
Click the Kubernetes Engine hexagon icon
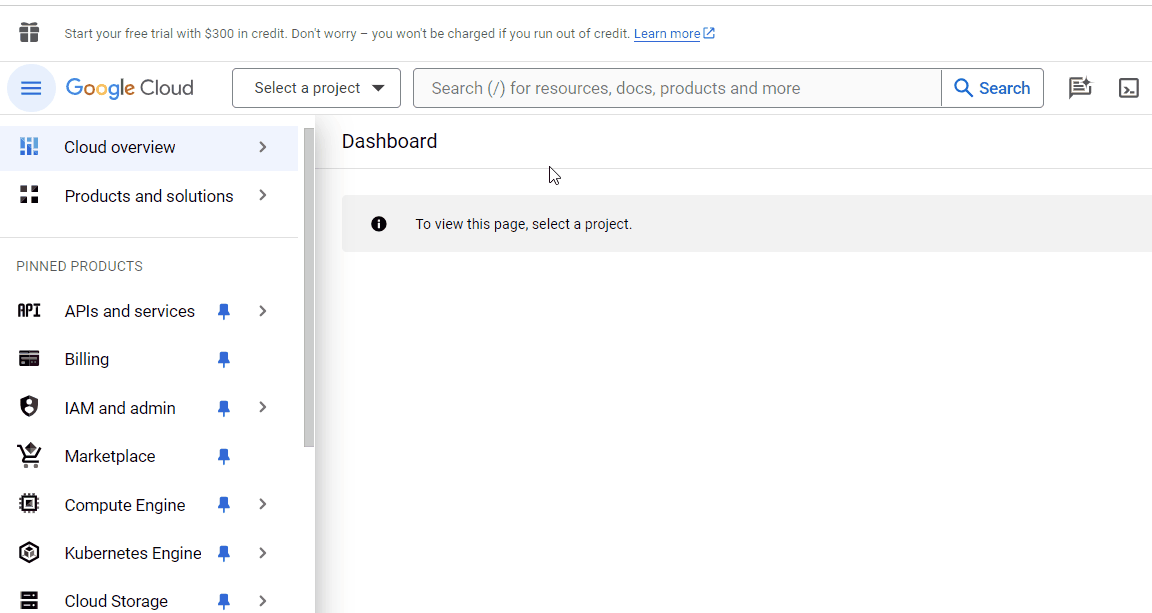click(29, 553)
